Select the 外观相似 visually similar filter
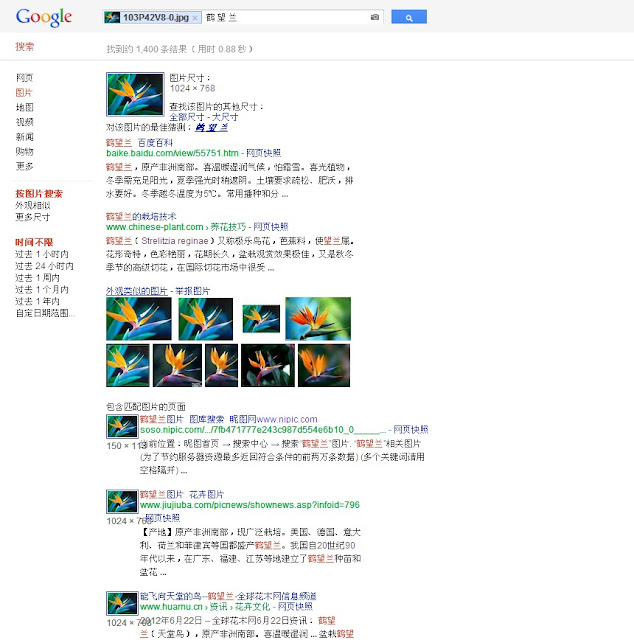This screenshot has width=634, height=640. coord(31,205)
